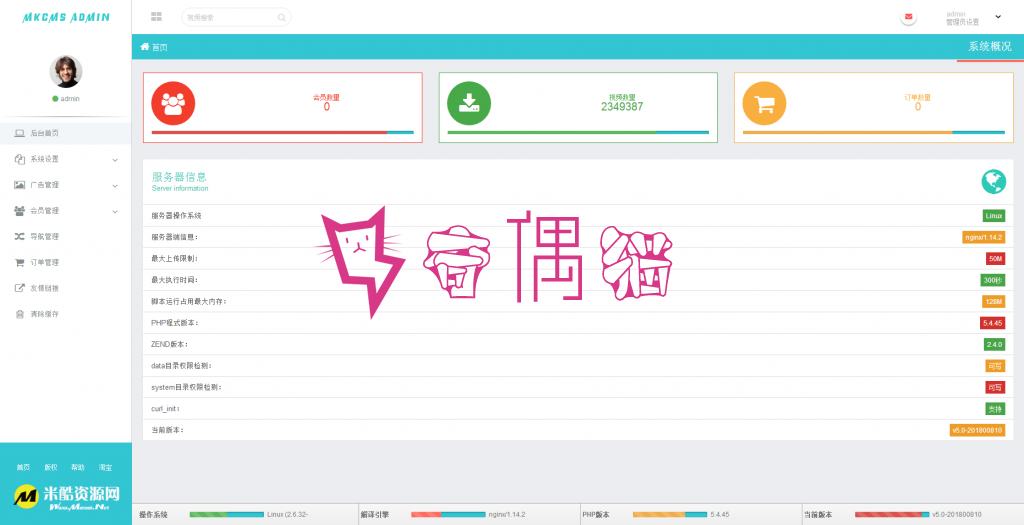The width and height of the screenshot is (1024, 525).
Task: Click the 首页 breadcrumb link
Action: pos(160,48)
